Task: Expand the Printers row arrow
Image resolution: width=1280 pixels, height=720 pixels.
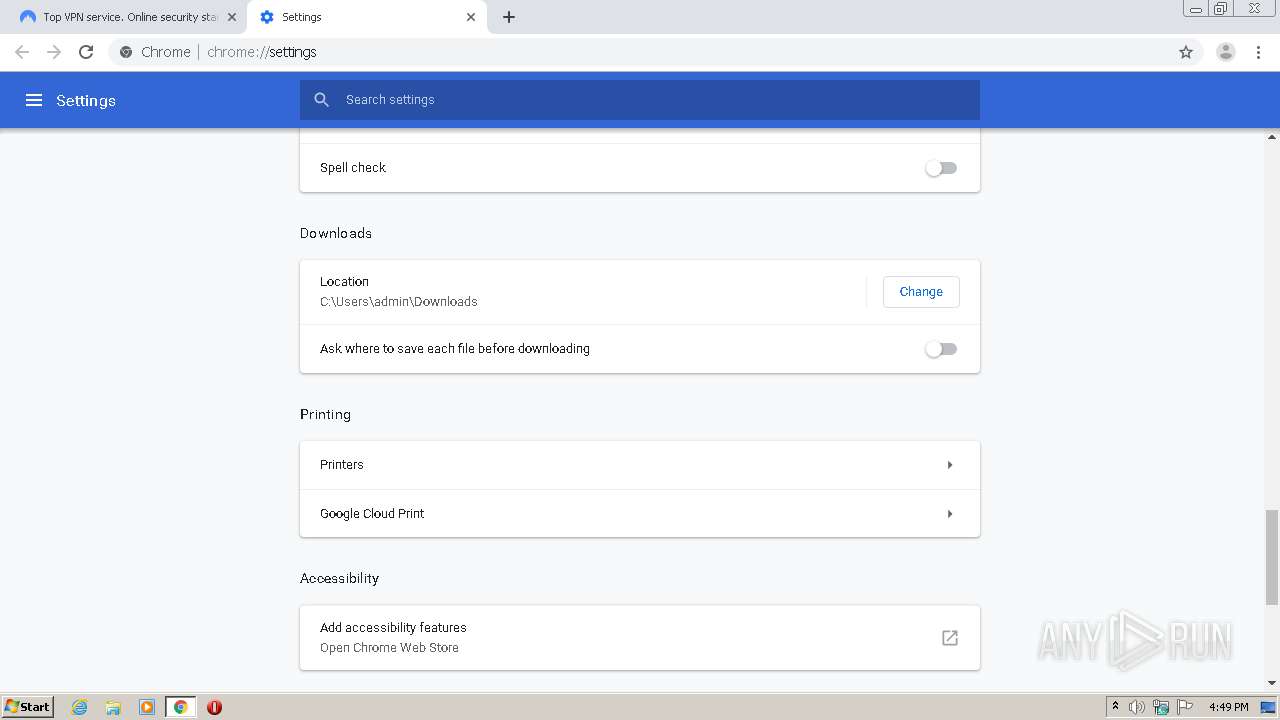Action: [x=950, y=465]
